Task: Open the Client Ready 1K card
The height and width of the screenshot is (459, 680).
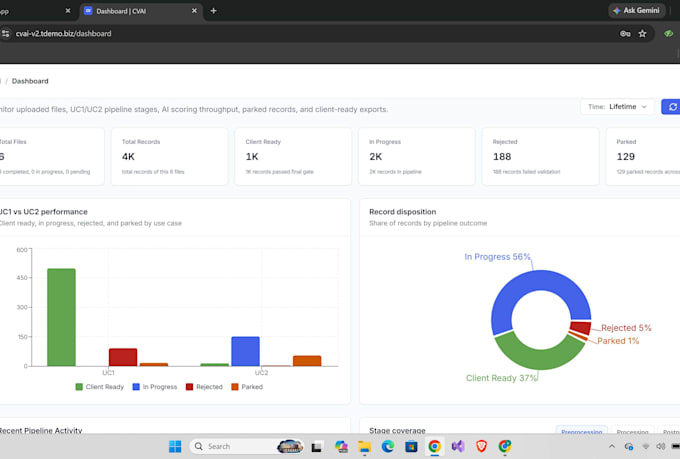Action: [293, 157]
